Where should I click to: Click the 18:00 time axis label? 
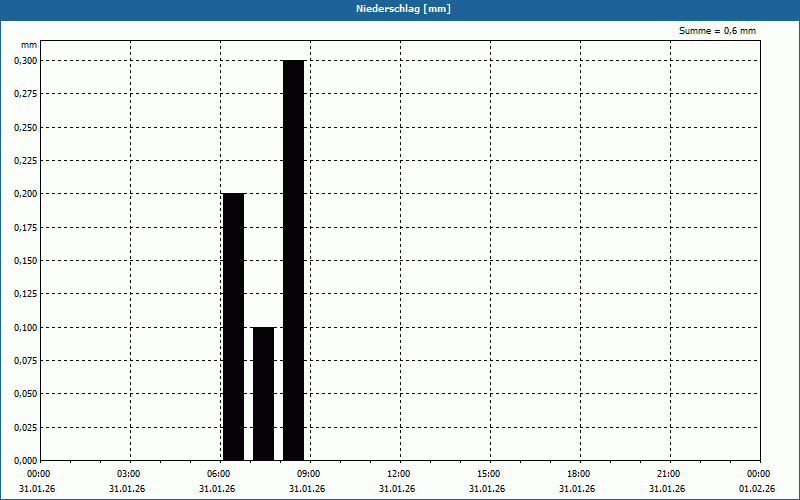[x=579, y=474]
